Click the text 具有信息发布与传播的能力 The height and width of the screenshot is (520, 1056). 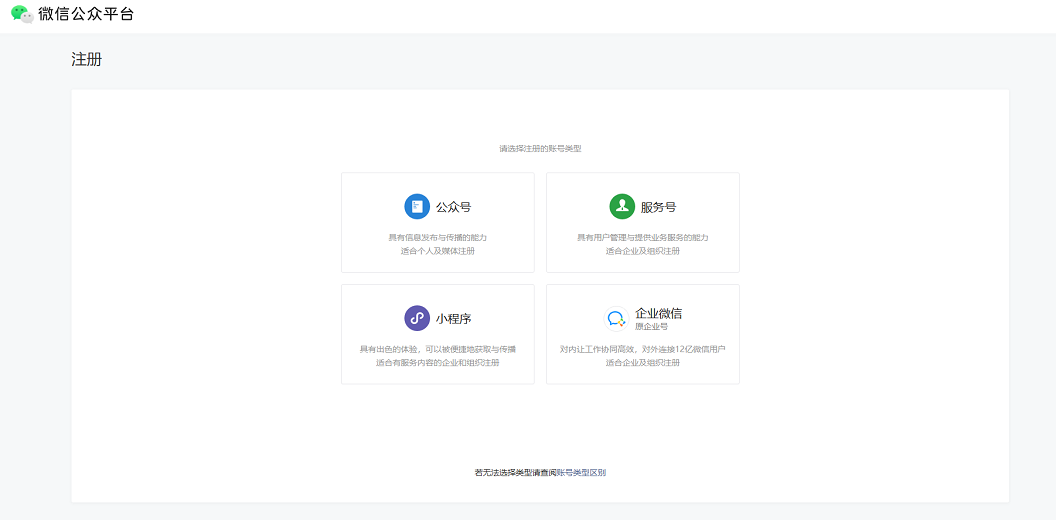438,238
